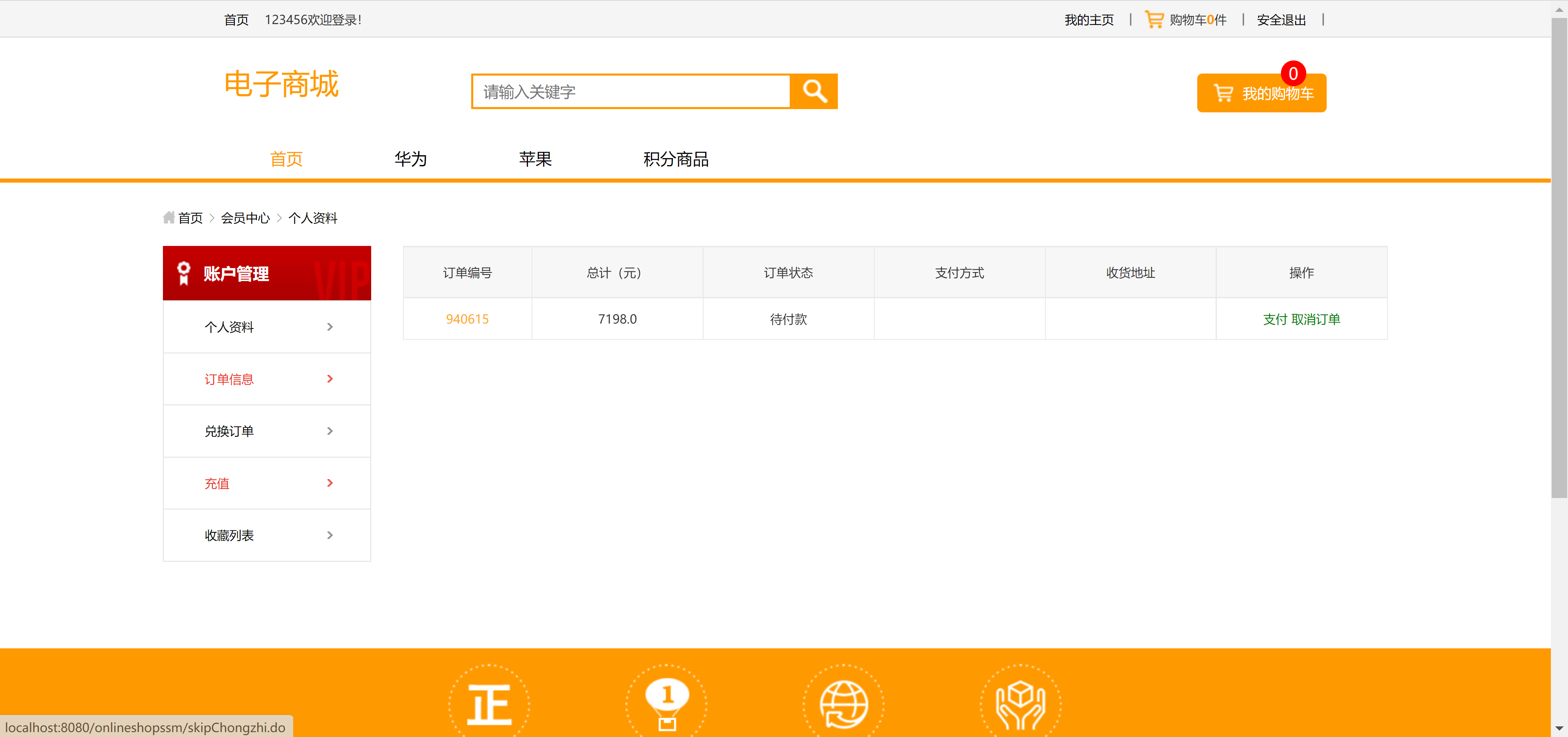Click the search magnifier icon

coord(814,92)
